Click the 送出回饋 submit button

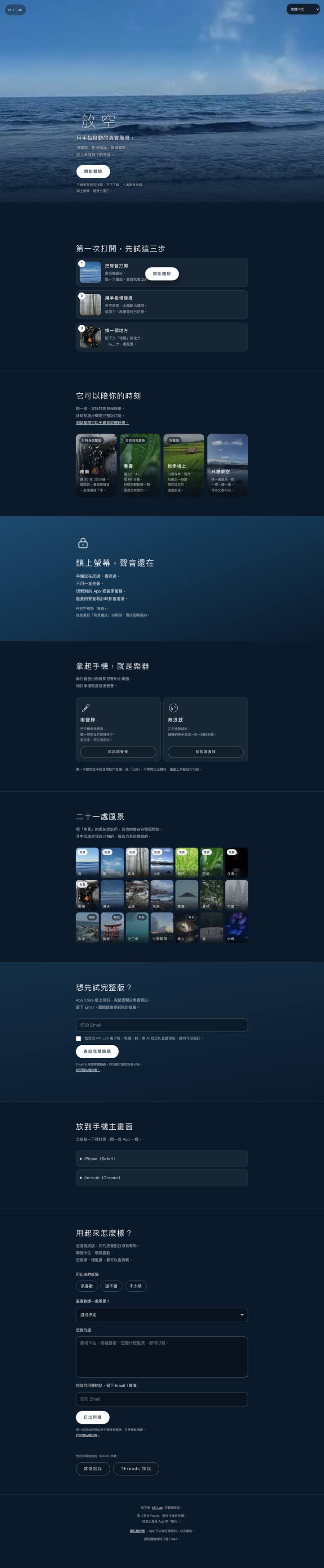click(x=93, y=1417)
